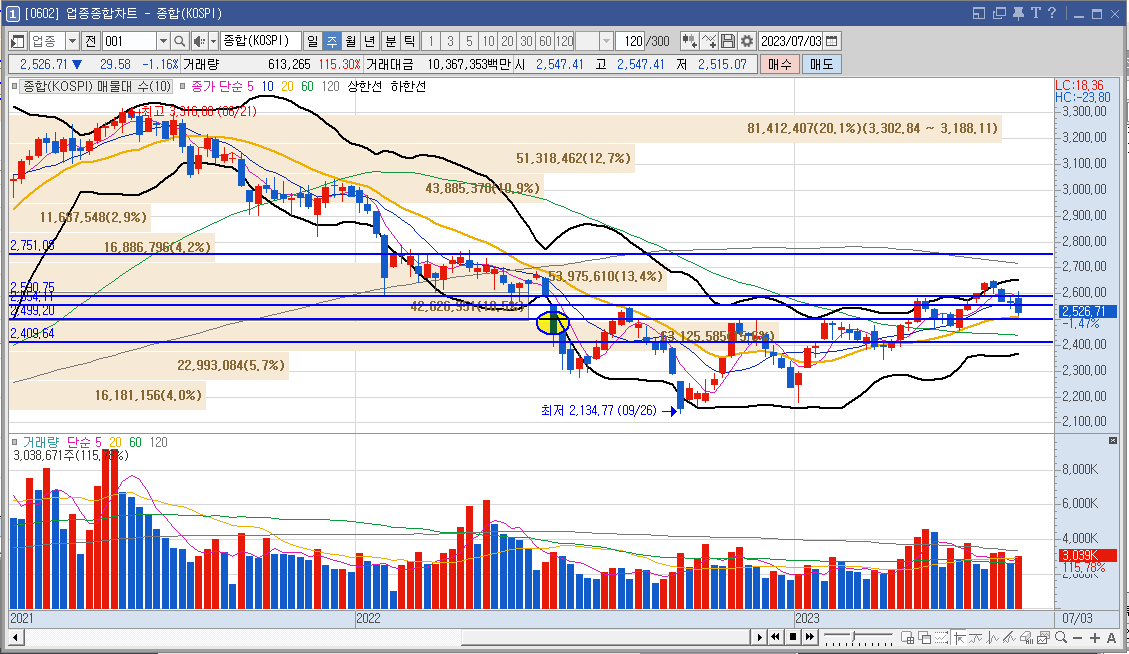
Task: Click the speaker sound icon
Action: pos(199,41)
